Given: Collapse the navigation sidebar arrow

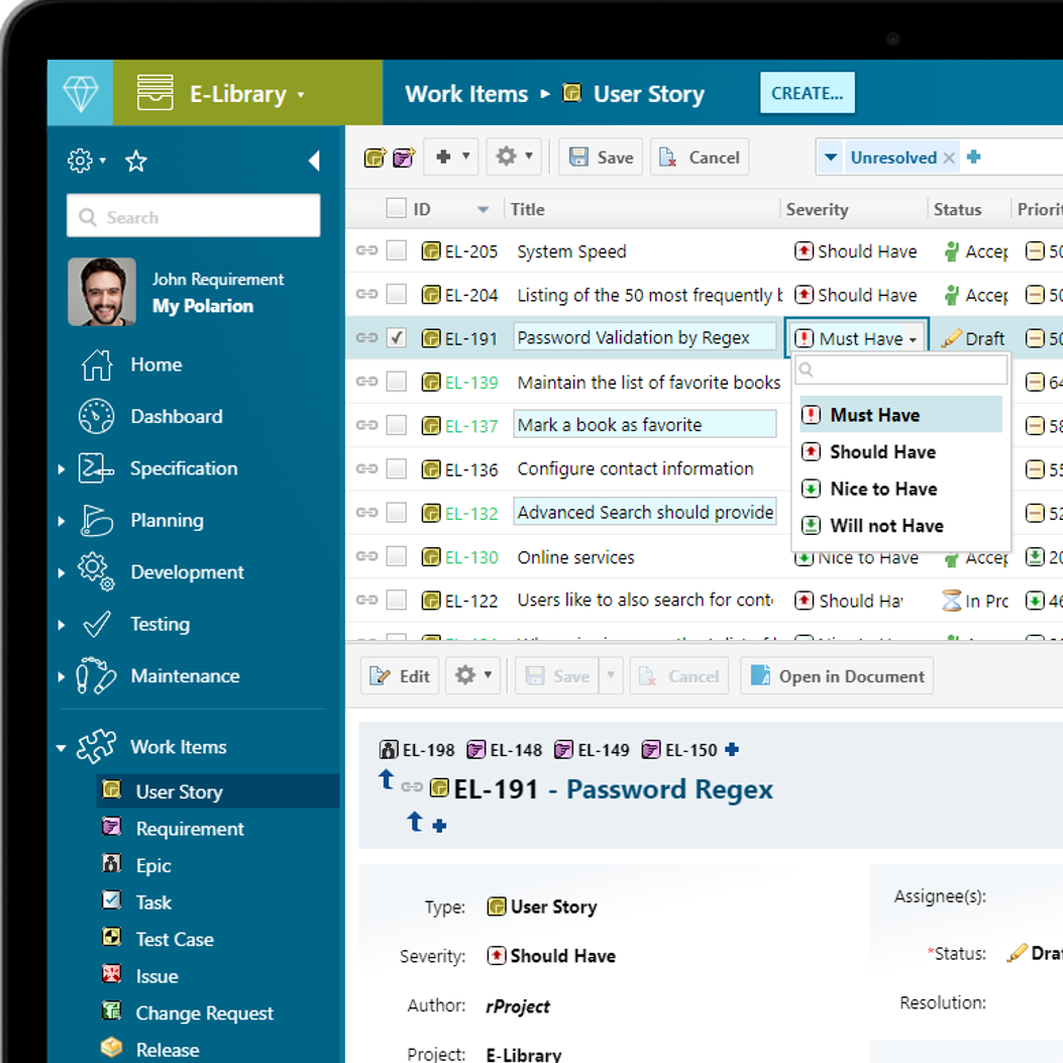Looking at the screenshot, I should tap(314, 161).
